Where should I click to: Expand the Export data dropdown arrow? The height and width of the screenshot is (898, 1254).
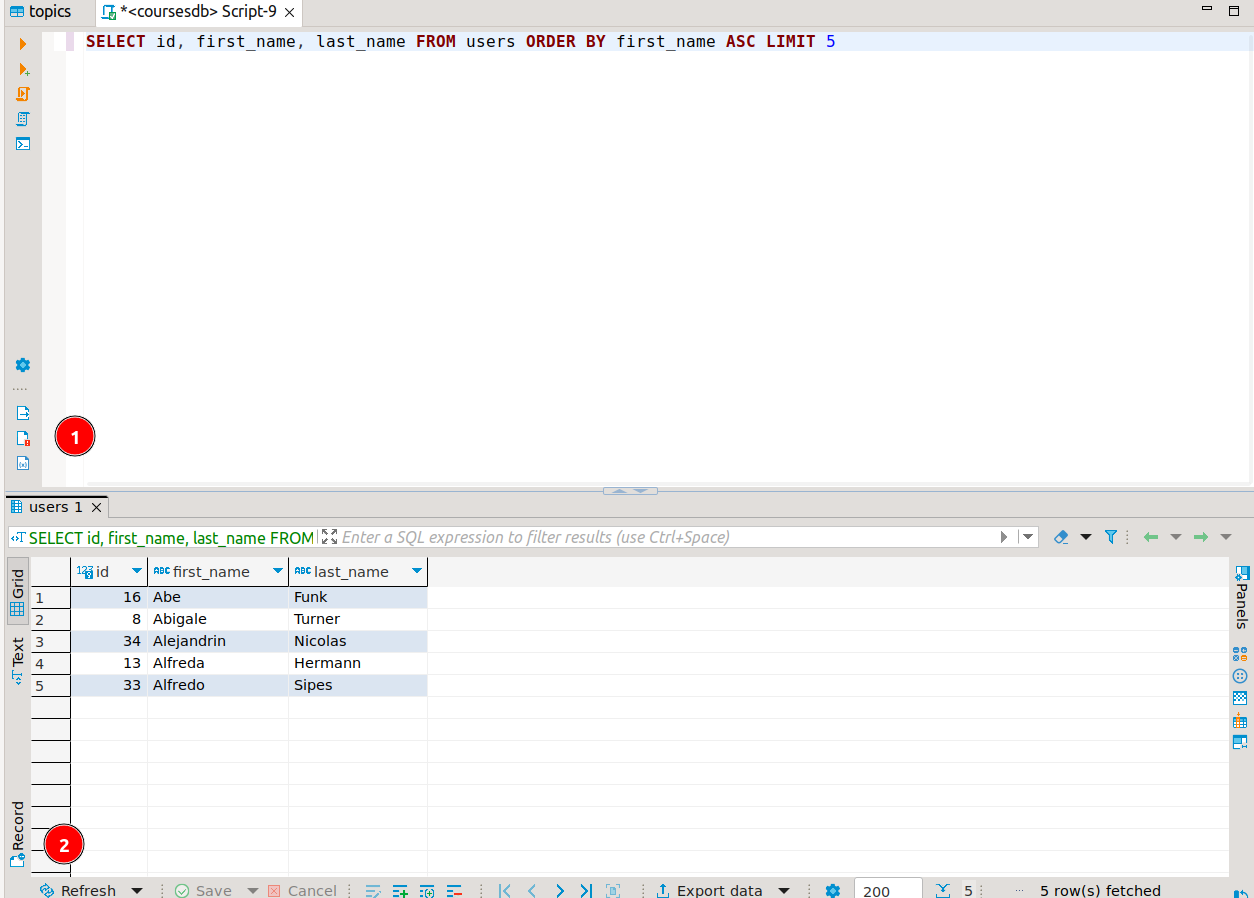click(784, 890)
